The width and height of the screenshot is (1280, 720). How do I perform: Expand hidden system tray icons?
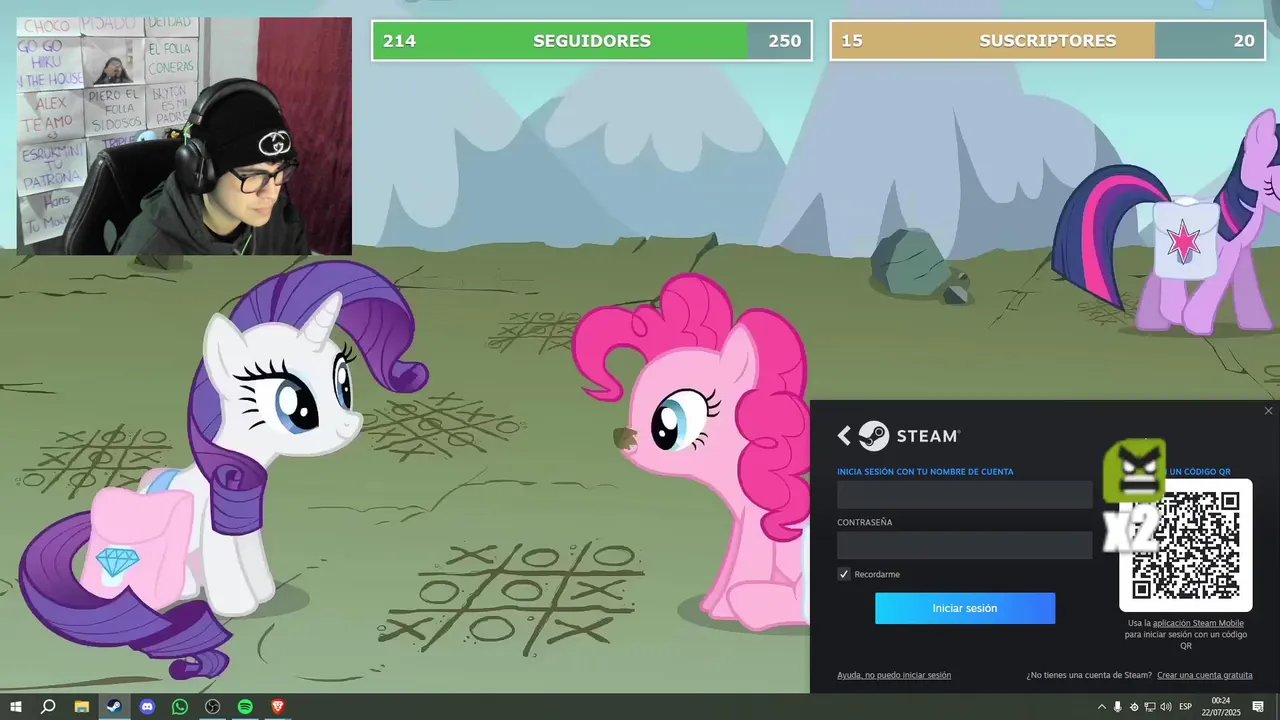pos(1102,707)
